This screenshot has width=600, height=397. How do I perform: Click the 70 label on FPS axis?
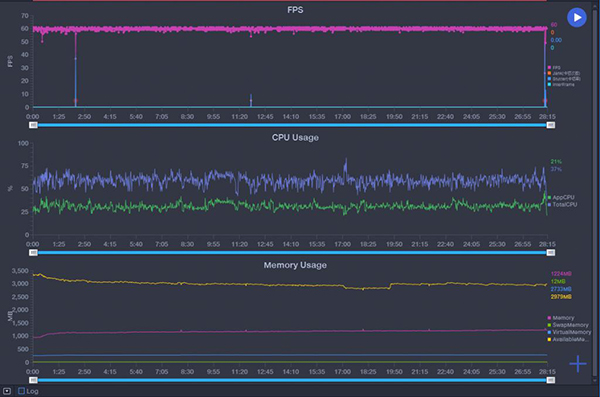tap(25, 16)
